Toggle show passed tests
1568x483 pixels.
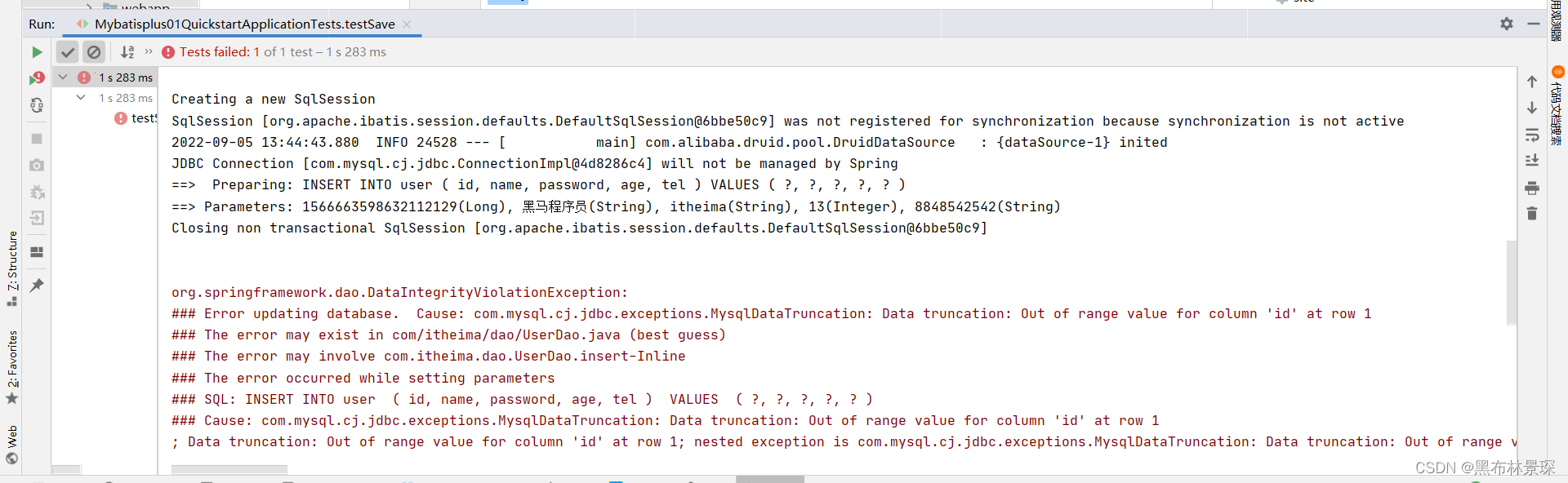pos(68,52)
